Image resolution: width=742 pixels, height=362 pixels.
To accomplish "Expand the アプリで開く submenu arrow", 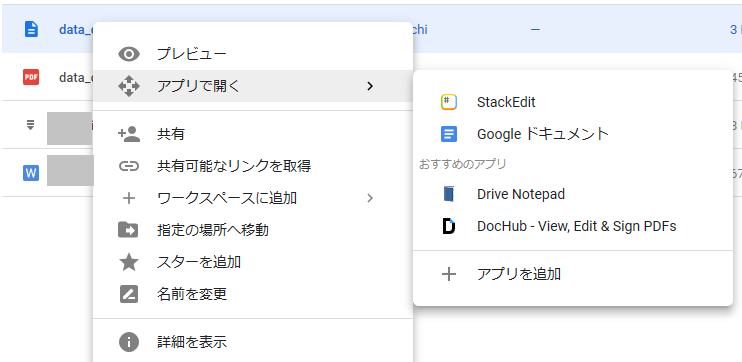I will coord(370,86).
